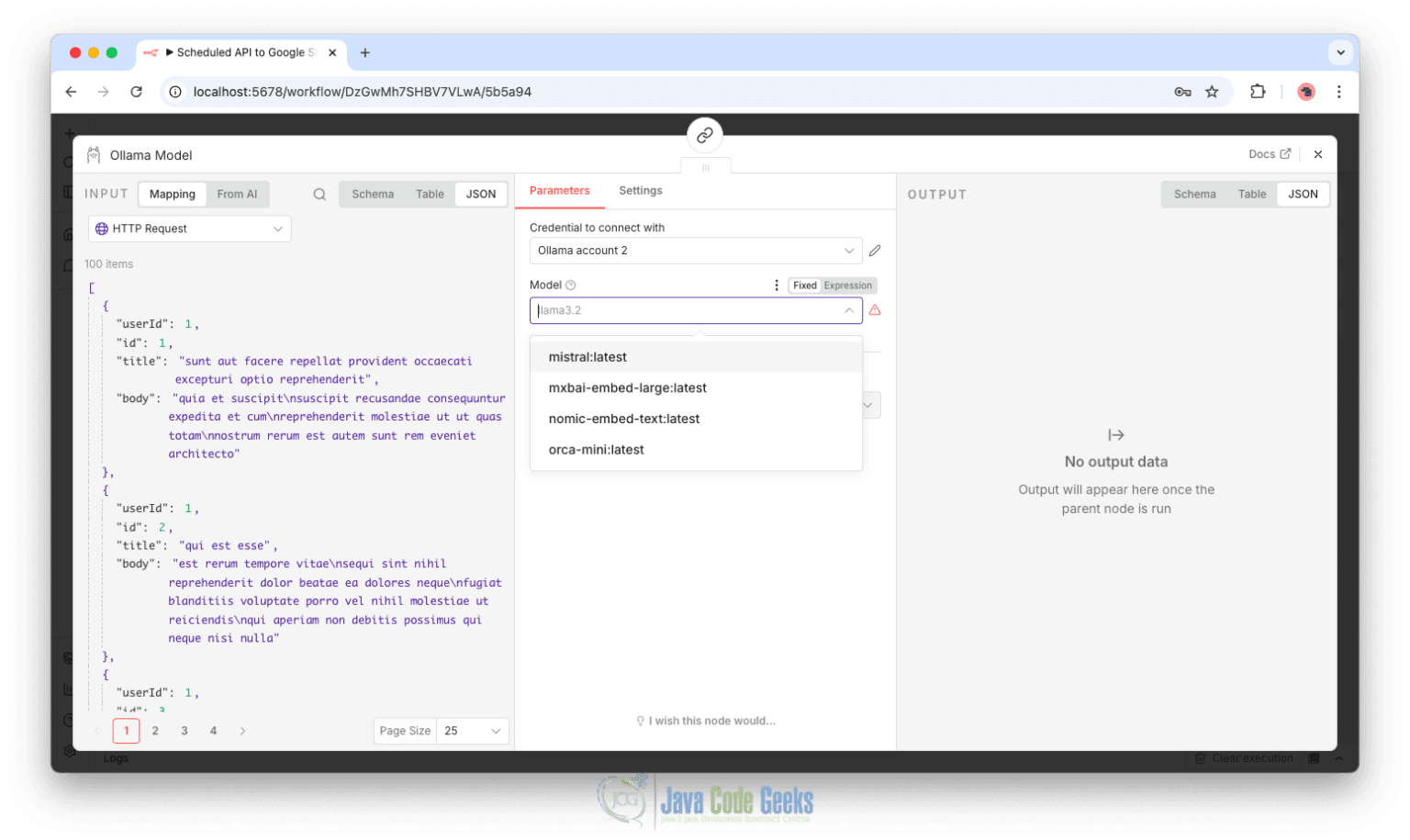The width and height of the screenshot is (1410, 840).
Task: Open the password key icon
Action: coord(1182,92)
